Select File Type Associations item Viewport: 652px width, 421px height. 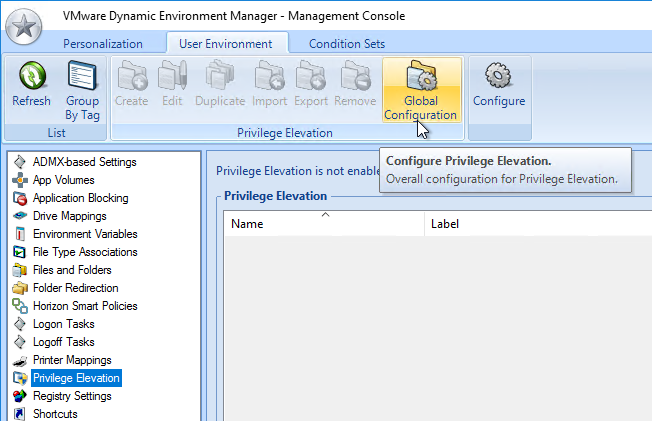pos(85,252)
